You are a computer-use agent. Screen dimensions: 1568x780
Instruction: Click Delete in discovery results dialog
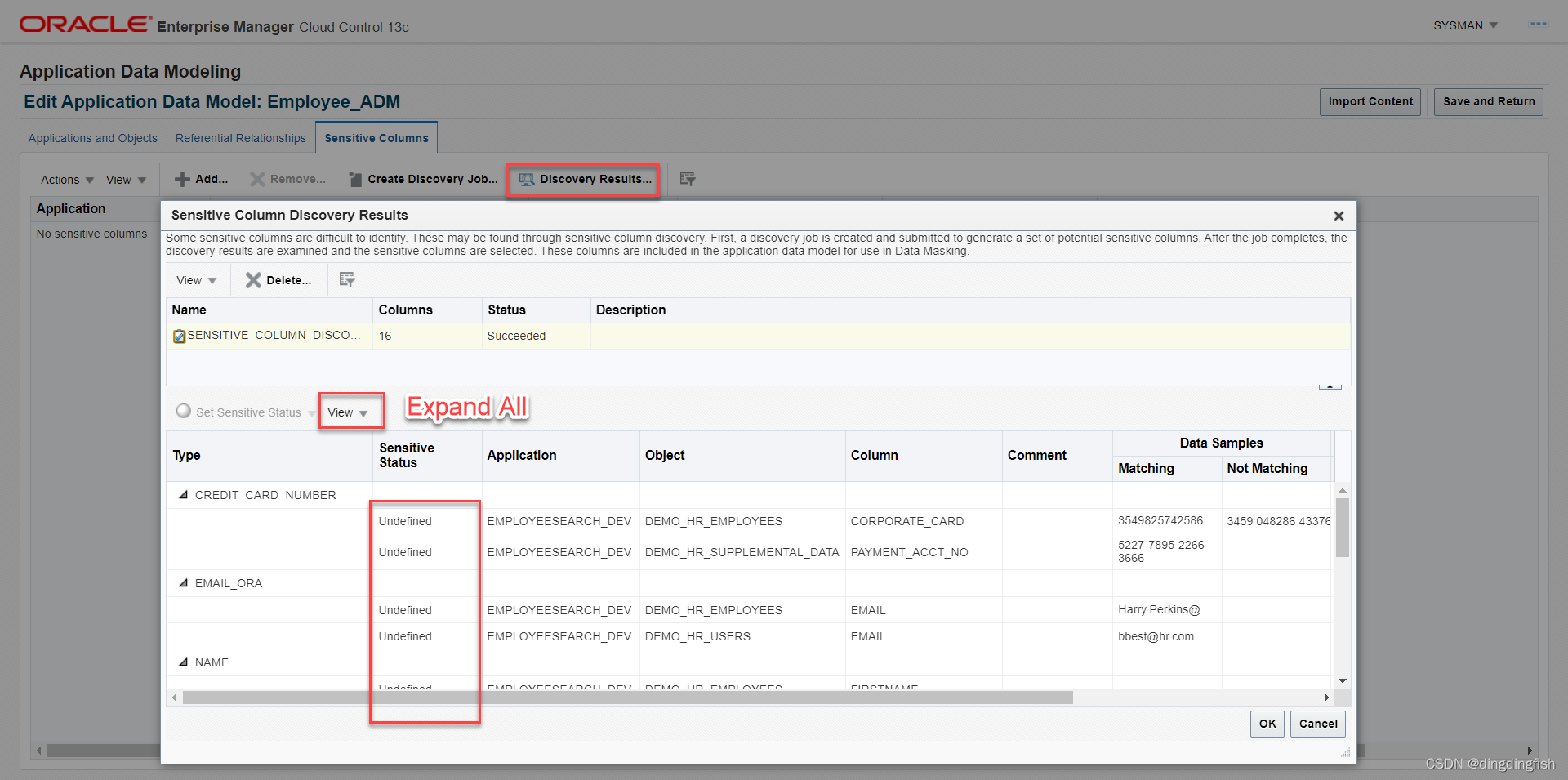click(278, 280)
